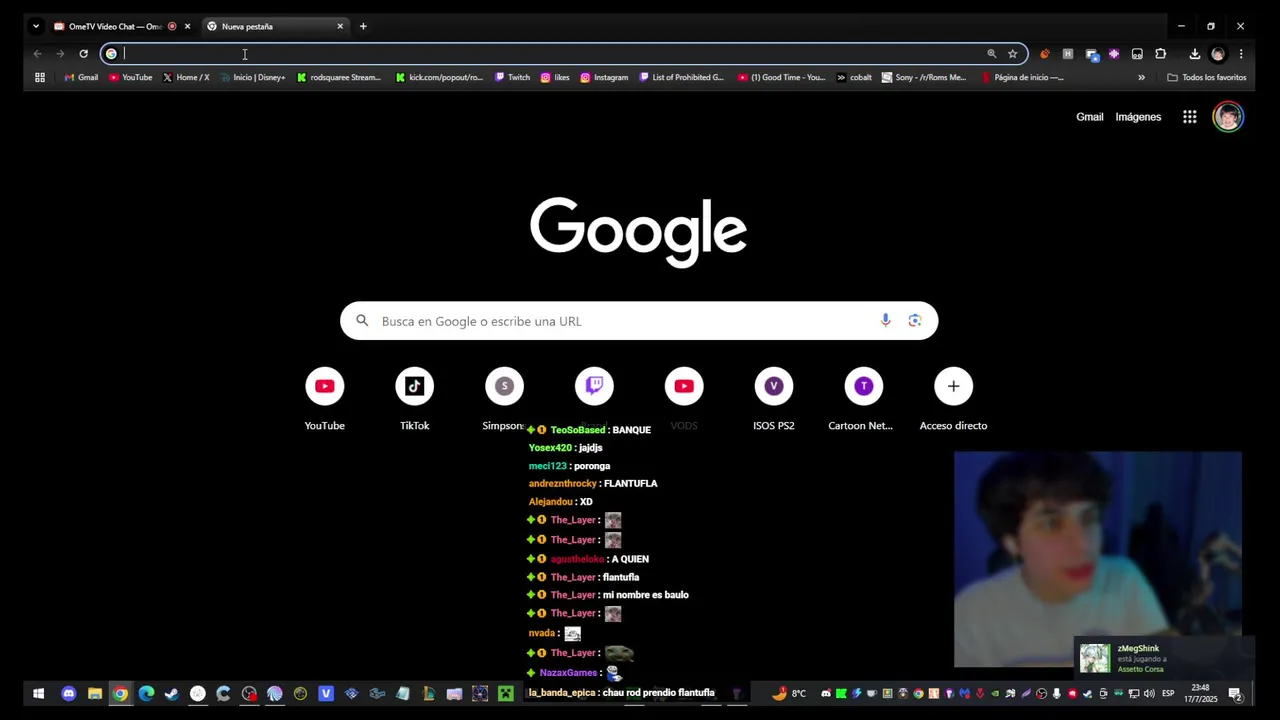Open Chrome downloads icon

click(x=1194, y=54)
